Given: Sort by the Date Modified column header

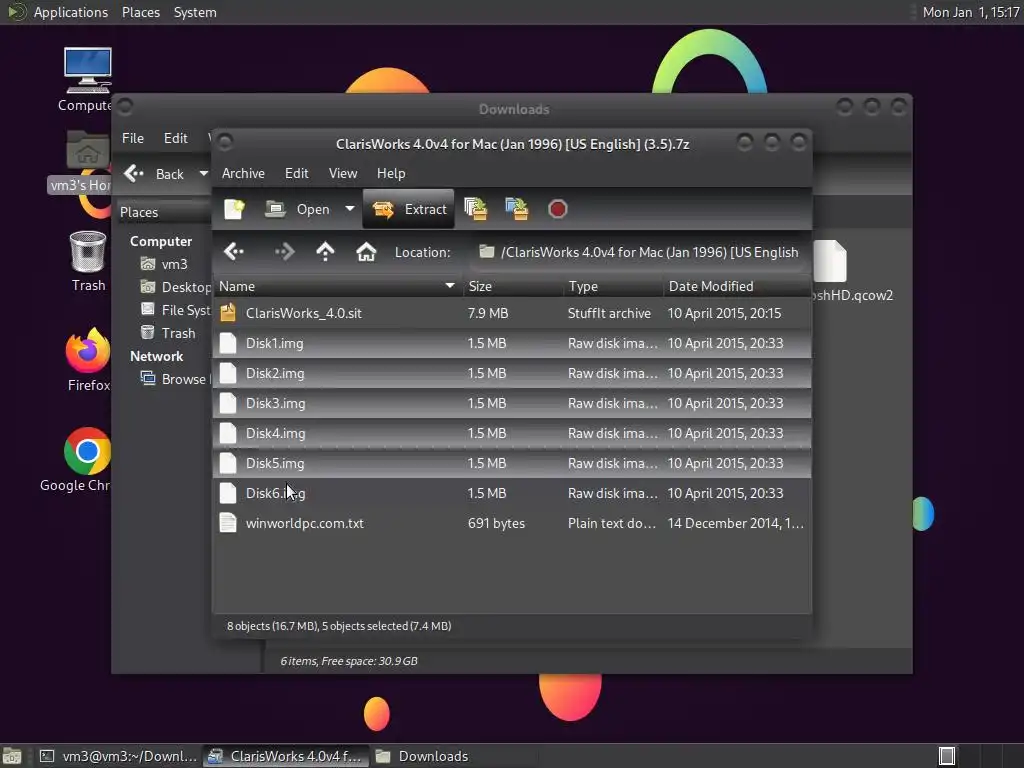Looking at the screenshot, I should [x=737, y=286].
